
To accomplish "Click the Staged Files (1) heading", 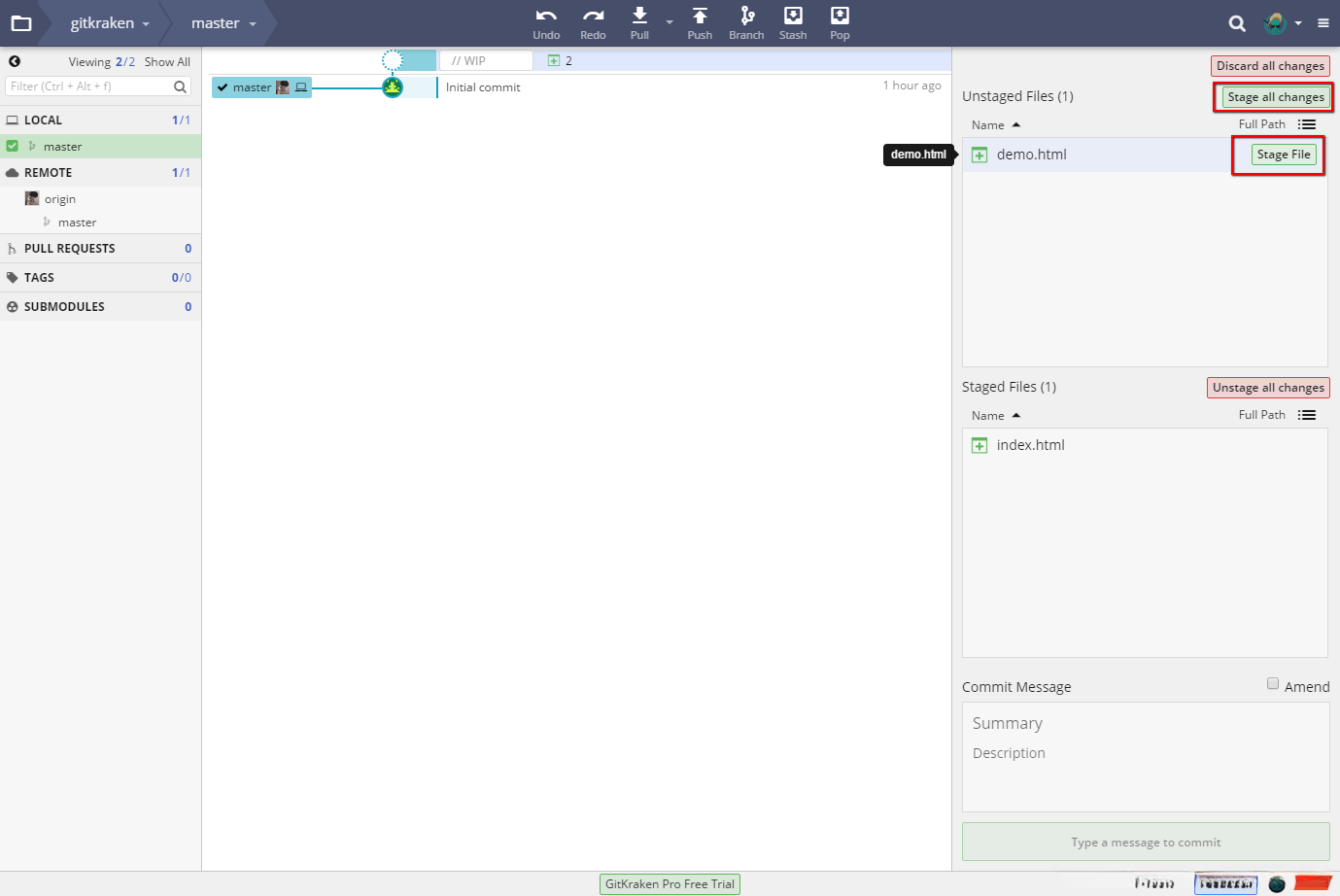I will pyautogui.click(x=1009, y=387).
